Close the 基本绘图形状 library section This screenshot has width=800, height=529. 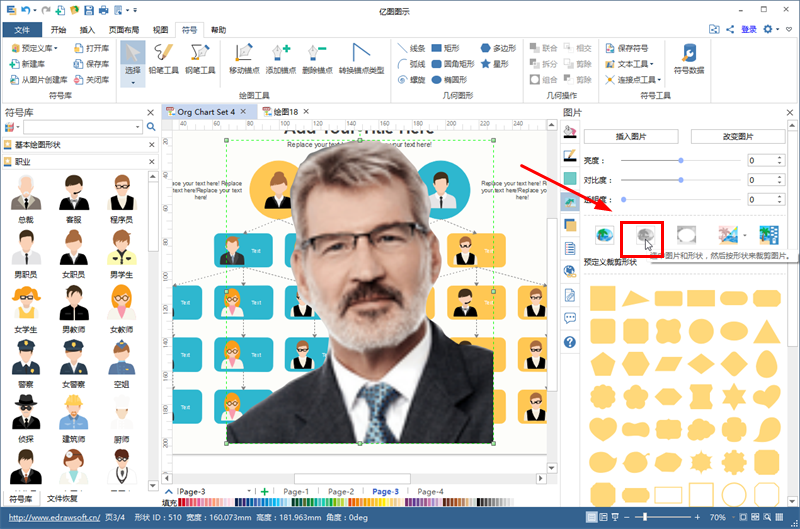pos(149,145)
